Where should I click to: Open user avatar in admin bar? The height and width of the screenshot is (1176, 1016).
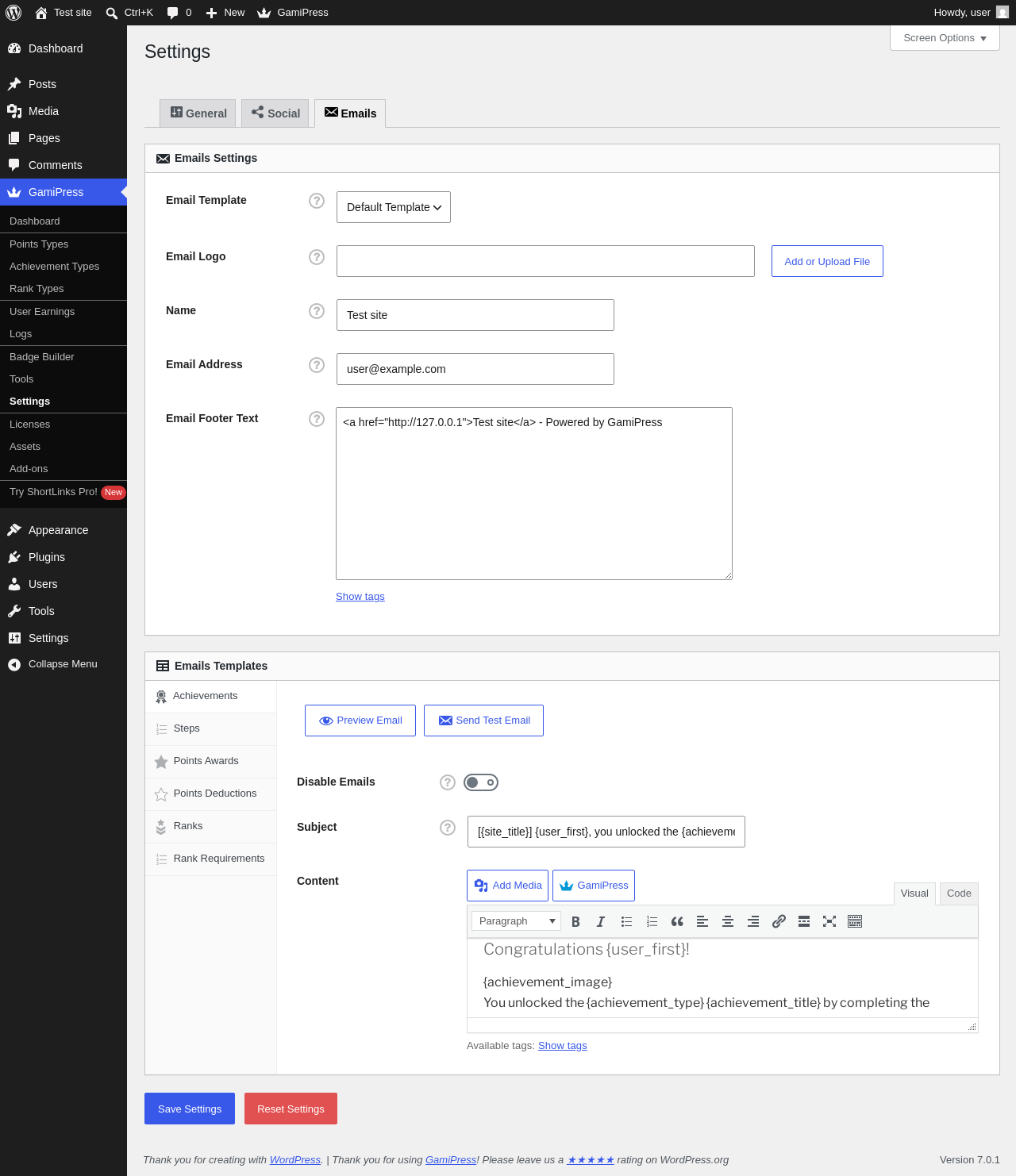click(x=1003, y=13)
